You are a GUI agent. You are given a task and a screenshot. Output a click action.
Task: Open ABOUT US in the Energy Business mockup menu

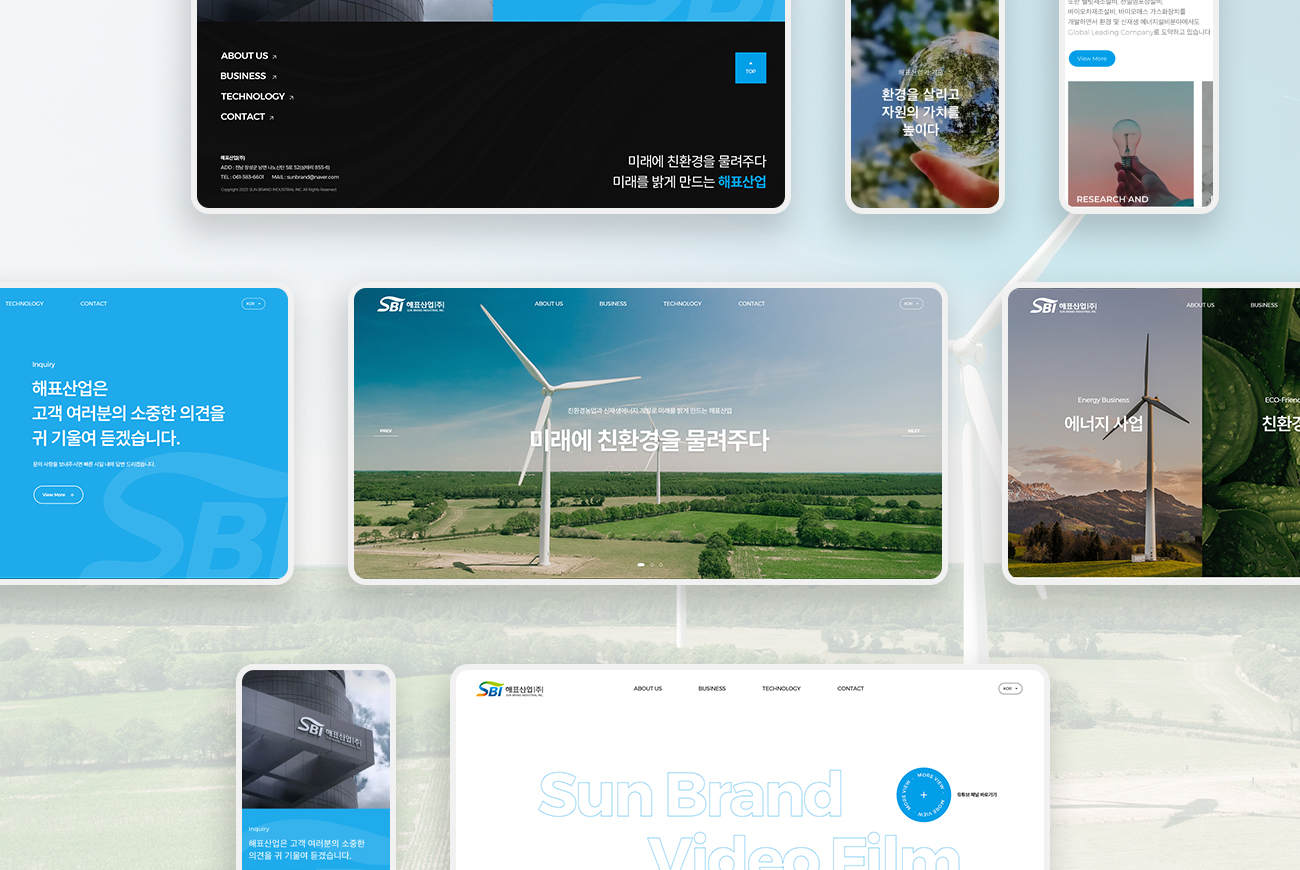[1200, 305]
